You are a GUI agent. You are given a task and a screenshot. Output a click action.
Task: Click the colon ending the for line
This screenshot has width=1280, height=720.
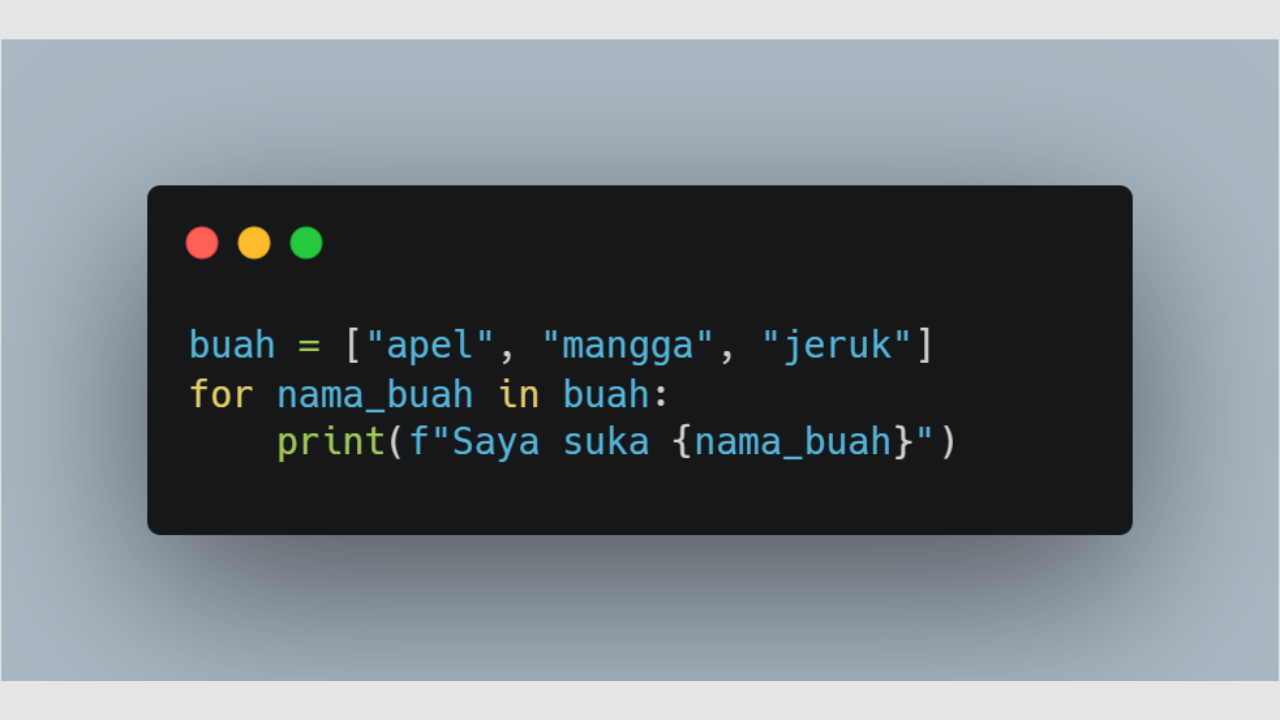coord(661,395)
